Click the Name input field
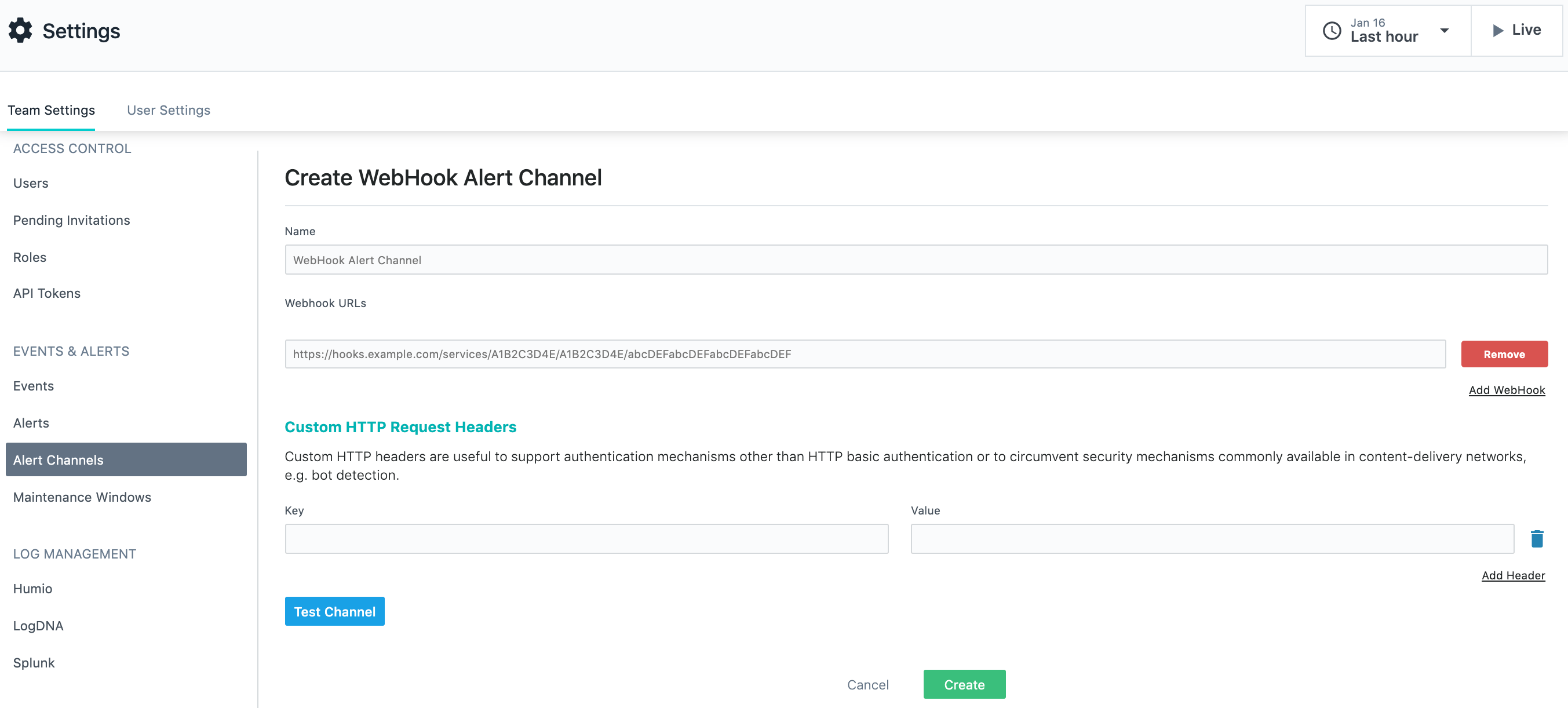The image size is (1568, 708). pos(916,260)
